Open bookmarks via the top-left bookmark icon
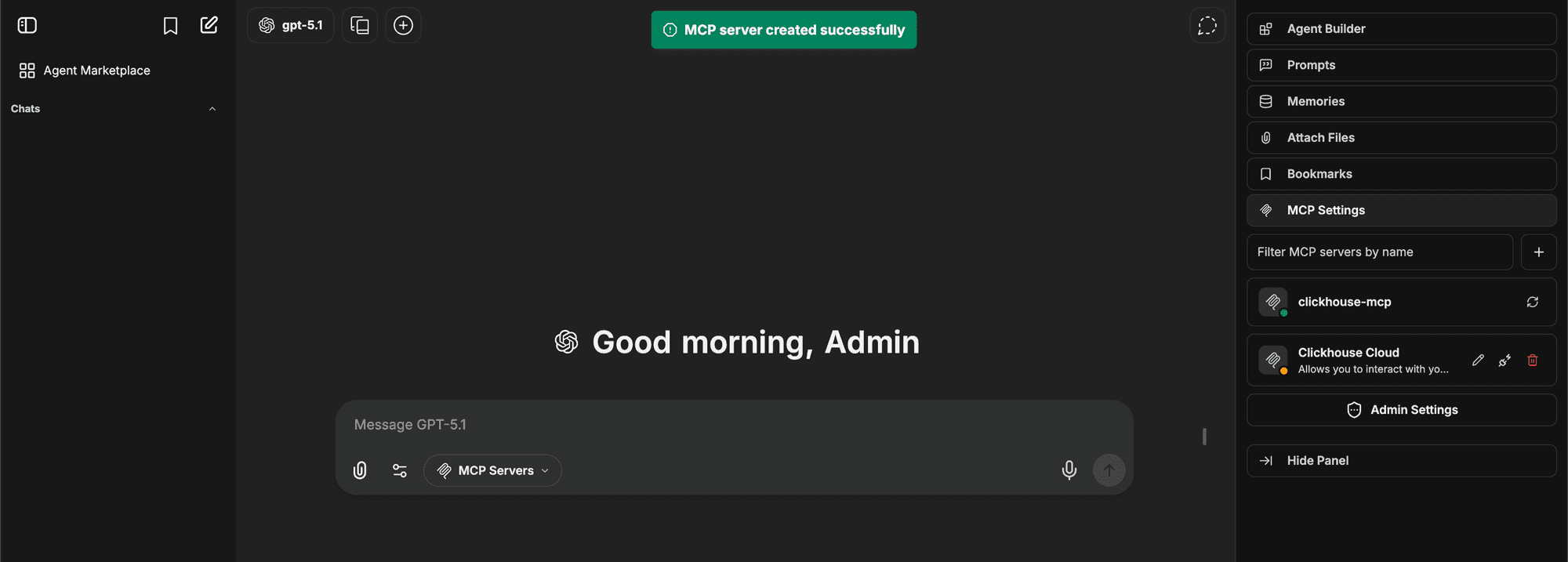The width and height of the screenshot is (1568, 562). click(x=170, y=25)
